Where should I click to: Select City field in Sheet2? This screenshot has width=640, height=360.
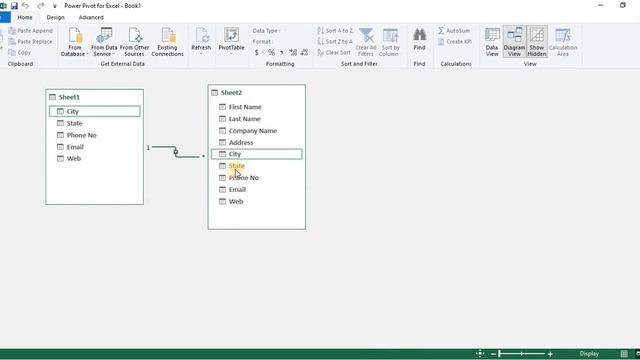coord(256,154)
